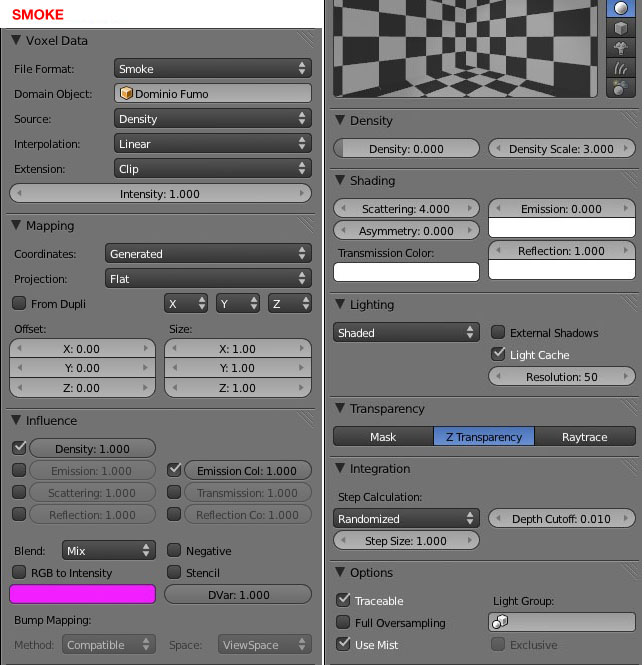Collapse the Lighting panel
This screenshot has height=665, width=644.
(340, 304)
